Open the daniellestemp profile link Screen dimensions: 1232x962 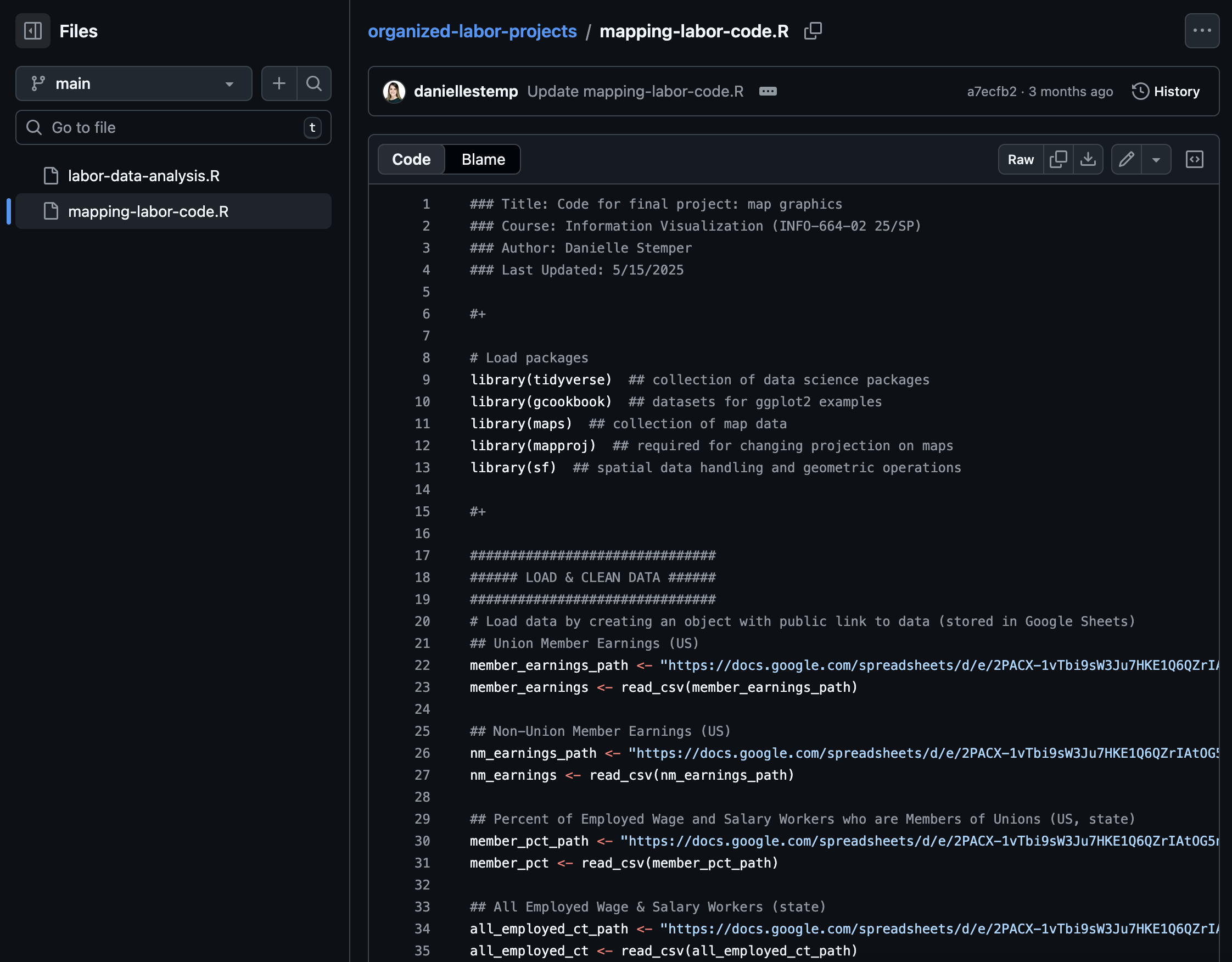pos(466,91)
